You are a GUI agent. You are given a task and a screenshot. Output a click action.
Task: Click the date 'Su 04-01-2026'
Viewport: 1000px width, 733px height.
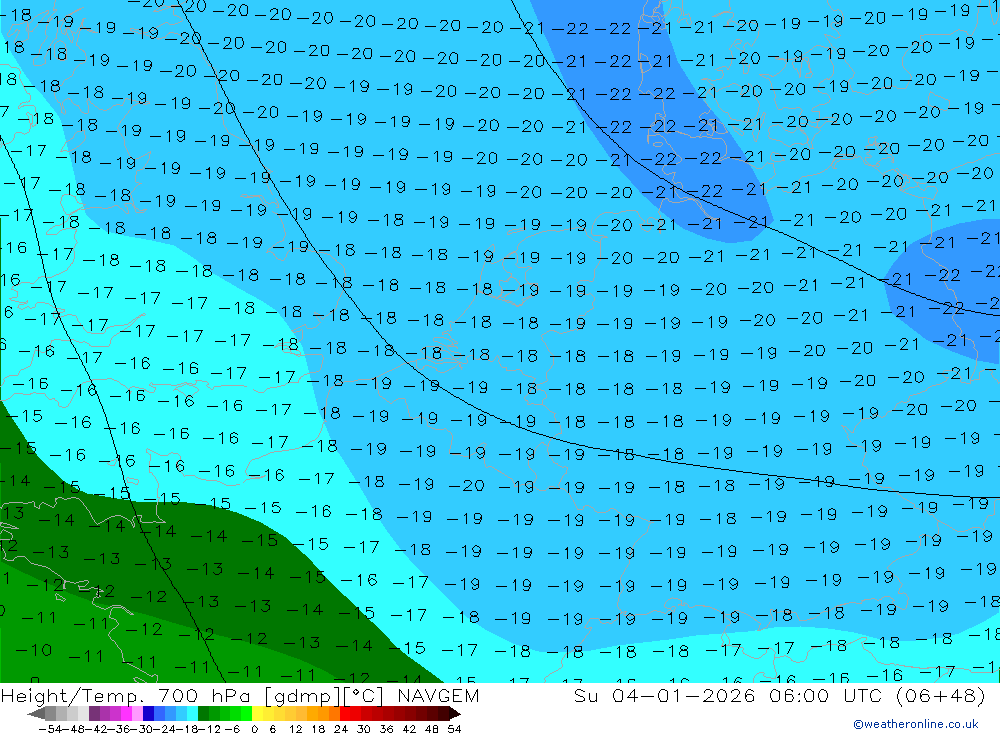(665, 695)
